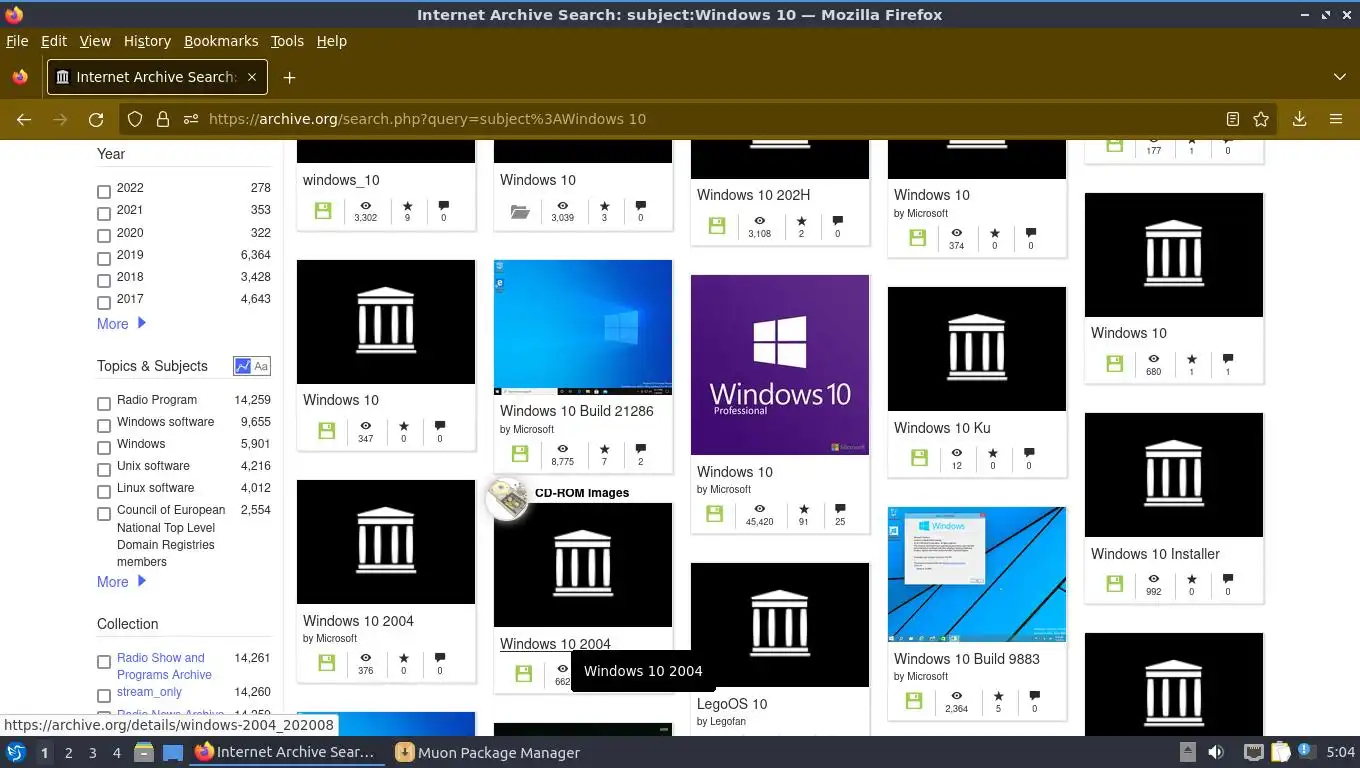This screenshot has width=1360, height=768.
Task: Open the History menu
Action: point(147,41)
